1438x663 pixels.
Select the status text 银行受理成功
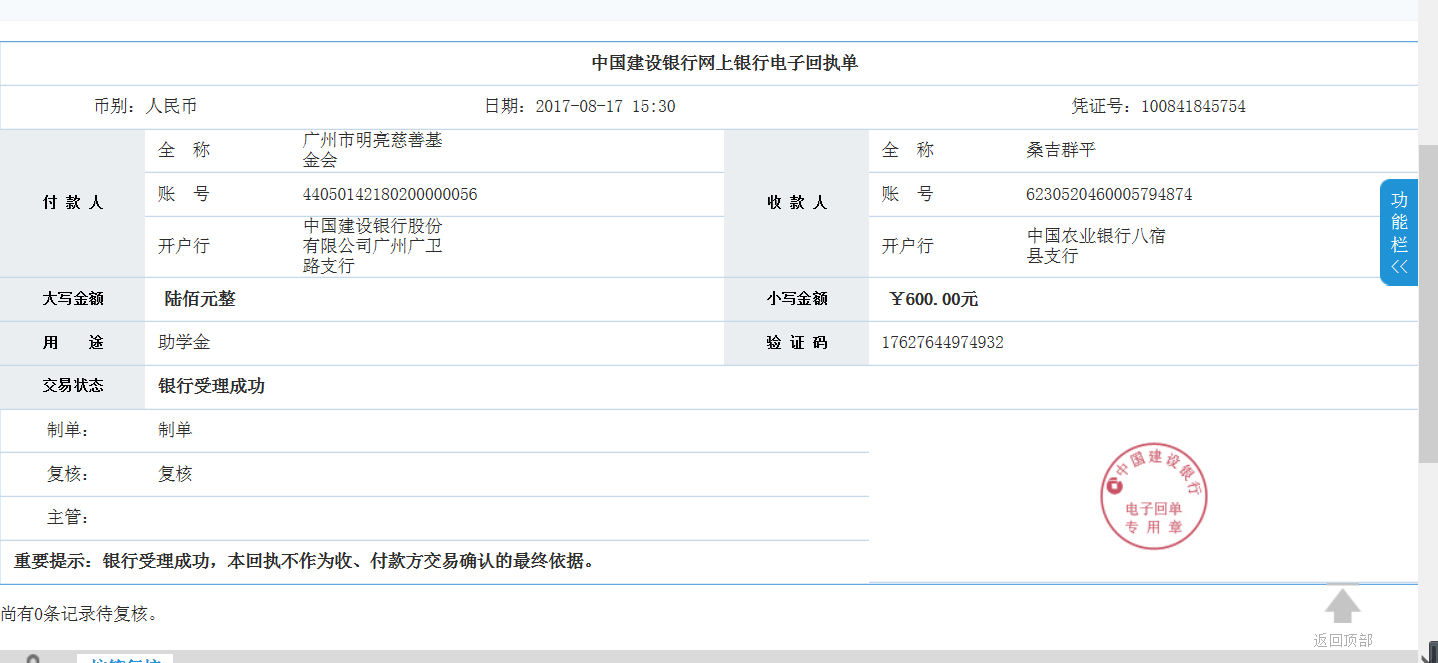coord(211,386)
